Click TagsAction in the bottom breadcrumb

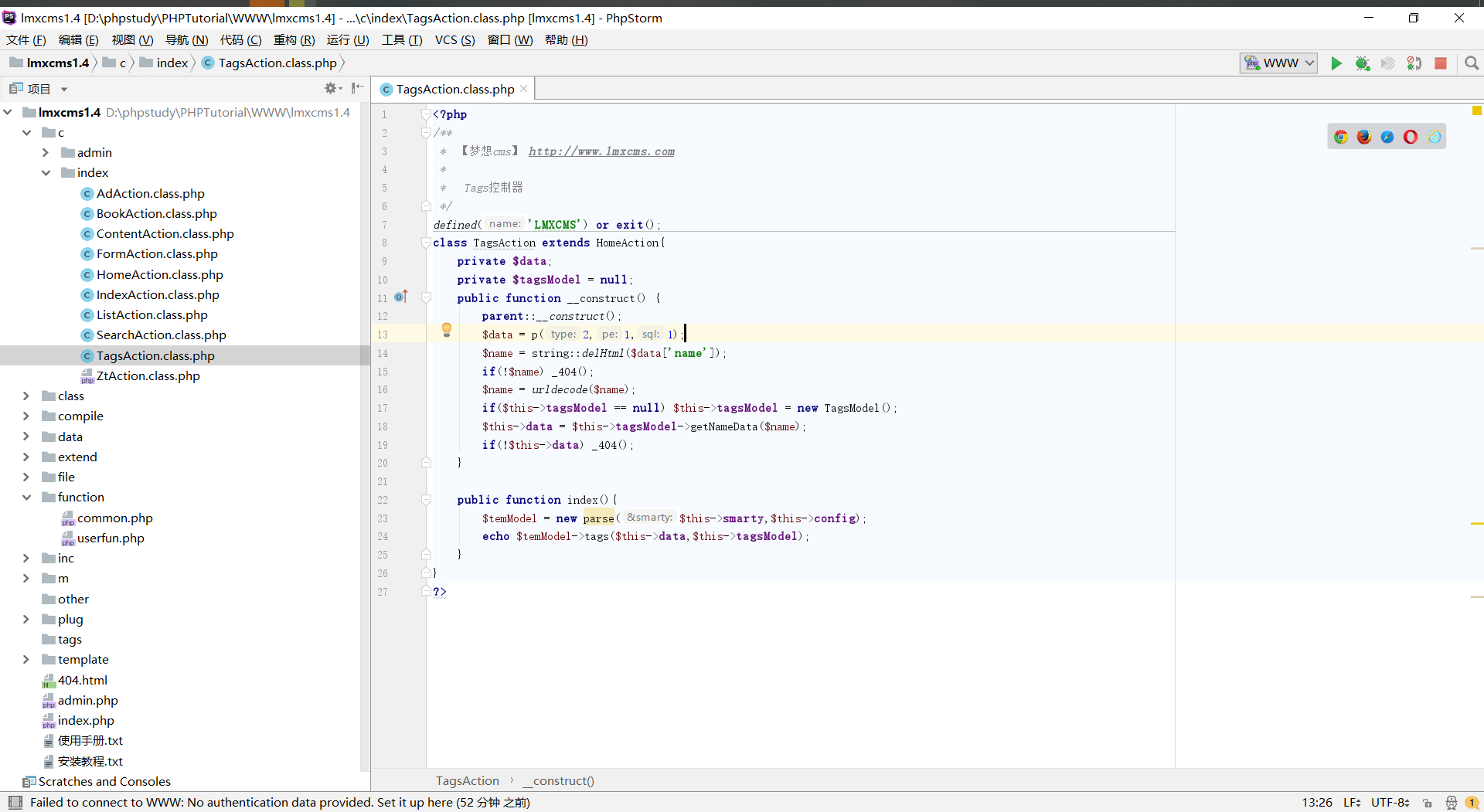point(467,780)
